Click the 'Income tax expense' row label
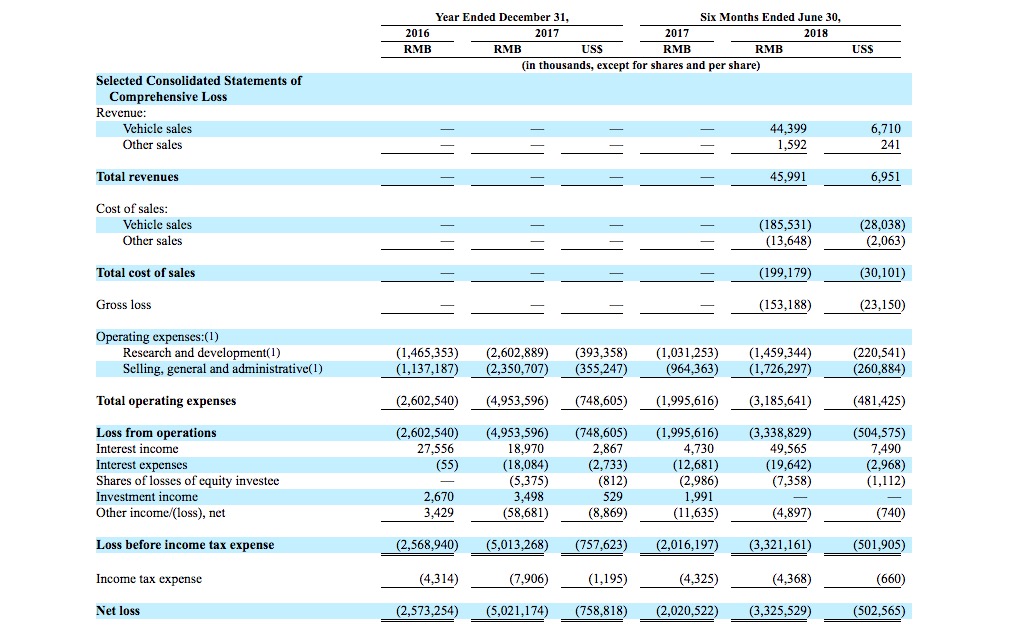 click(x=149, y=579)
